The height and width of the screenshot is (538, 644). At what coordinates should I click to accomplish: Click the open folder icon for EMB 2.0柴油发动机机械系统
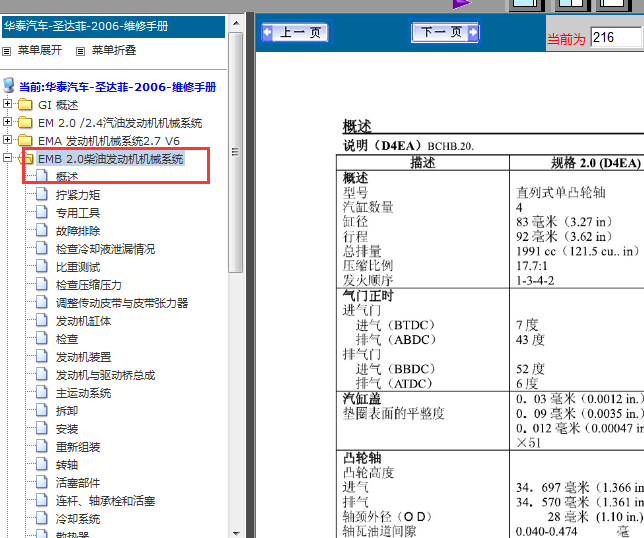click(x=25, y=158)
